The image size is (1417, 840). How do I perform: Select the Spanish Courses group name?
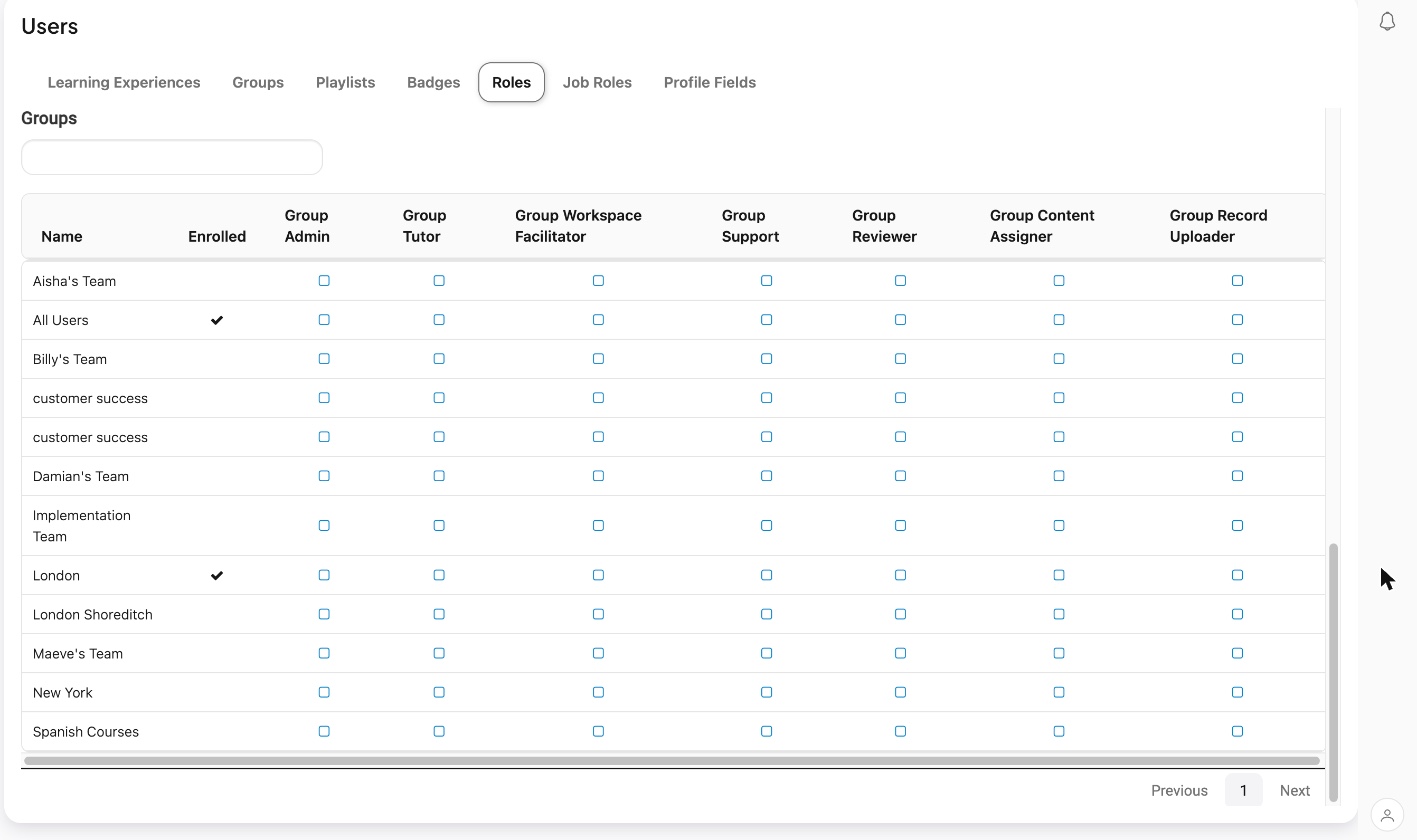86,732
